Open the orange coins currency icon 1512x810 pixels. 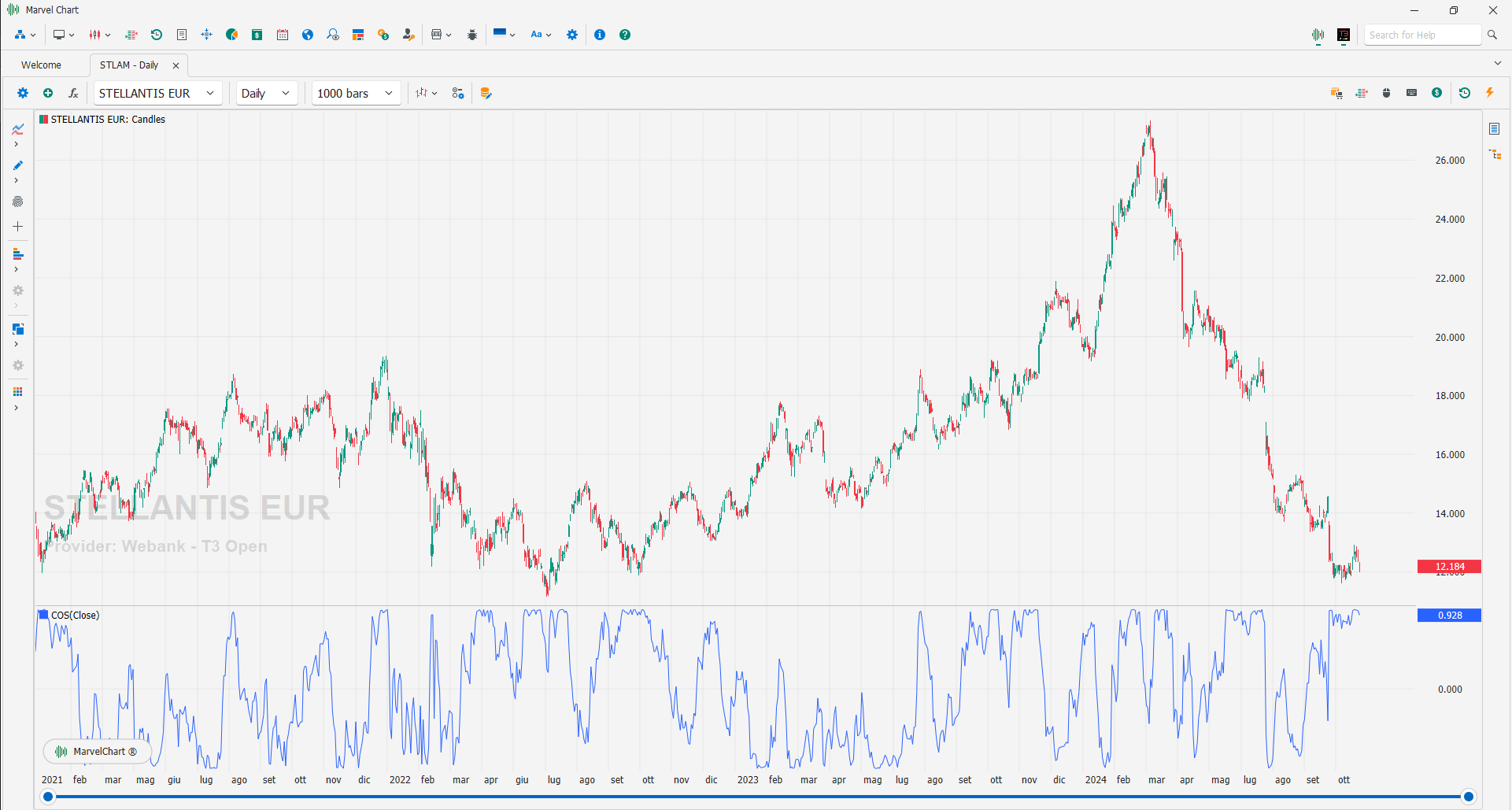(x=383, y=35)
